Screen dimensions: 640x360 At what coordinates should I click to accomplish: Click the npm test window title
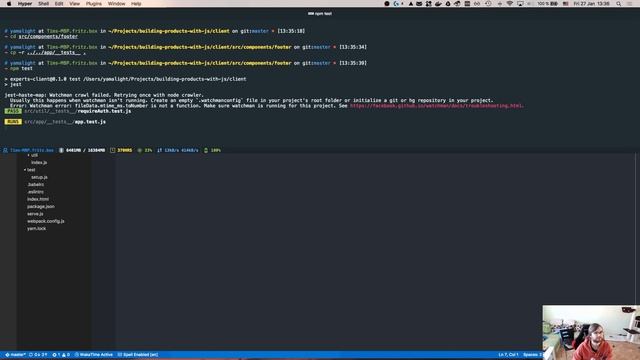(320, 13)
